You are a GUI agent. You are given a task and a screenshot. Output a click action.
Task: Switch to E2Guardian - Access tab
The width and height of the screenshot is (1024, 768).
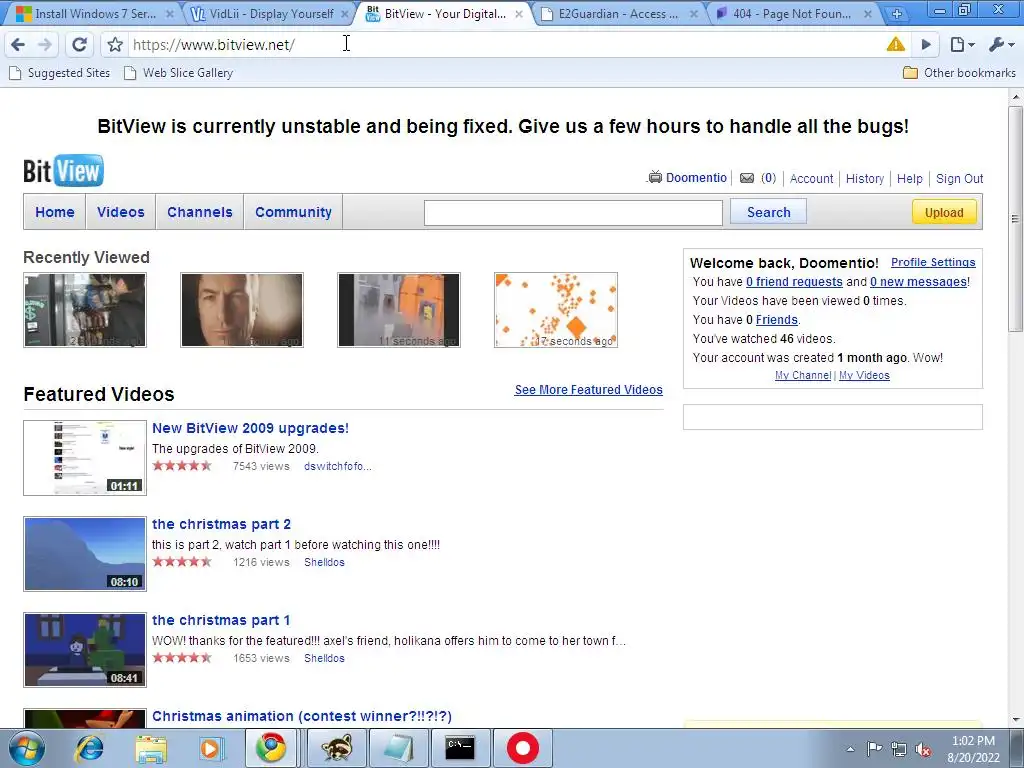[x=618, y=14]
